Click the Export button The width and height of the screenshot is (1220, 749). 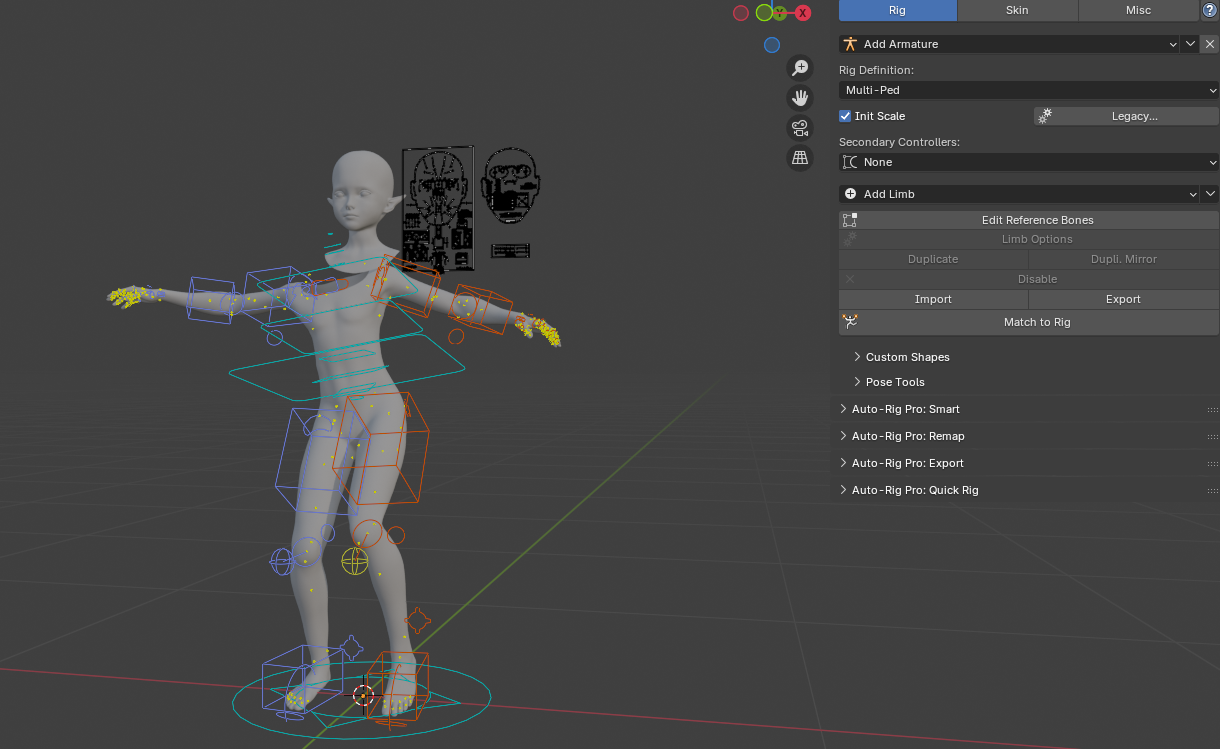1122,299
